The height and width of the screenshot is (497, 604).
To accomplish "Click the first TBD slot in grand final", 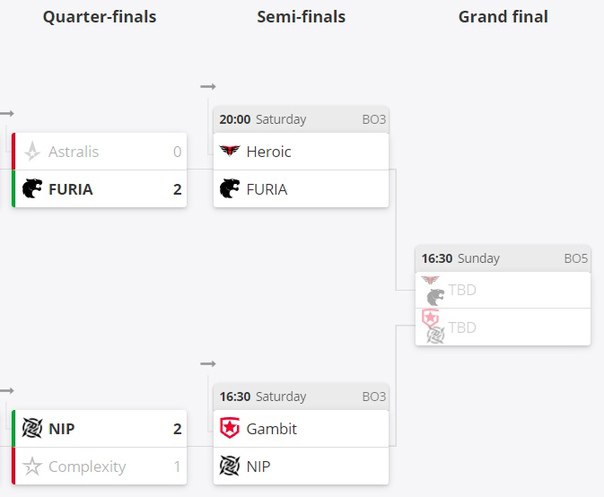I will pyautogui.click(x=503, y=290).
